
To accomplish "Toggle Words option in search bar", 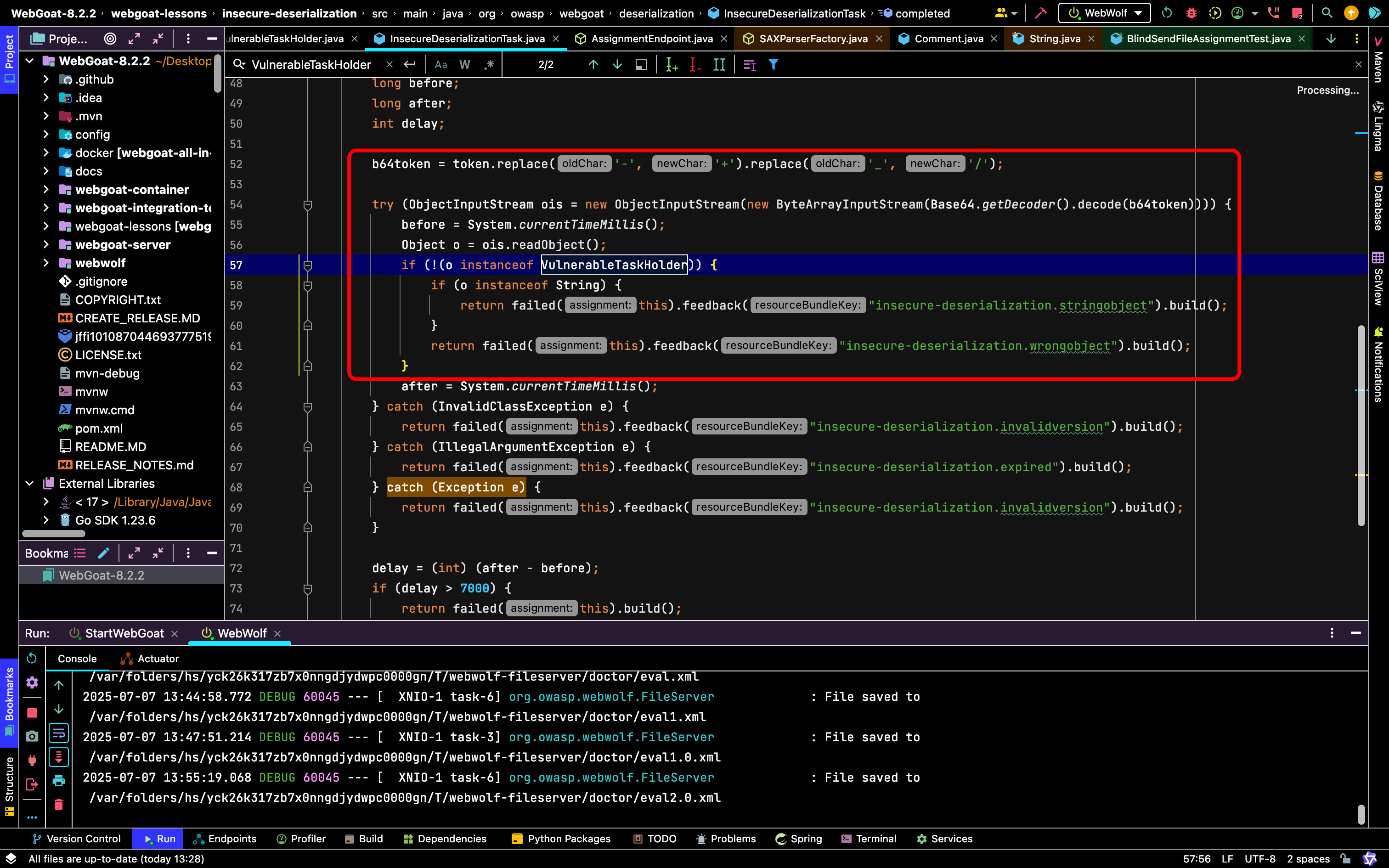I will click(x=465, y=65).
